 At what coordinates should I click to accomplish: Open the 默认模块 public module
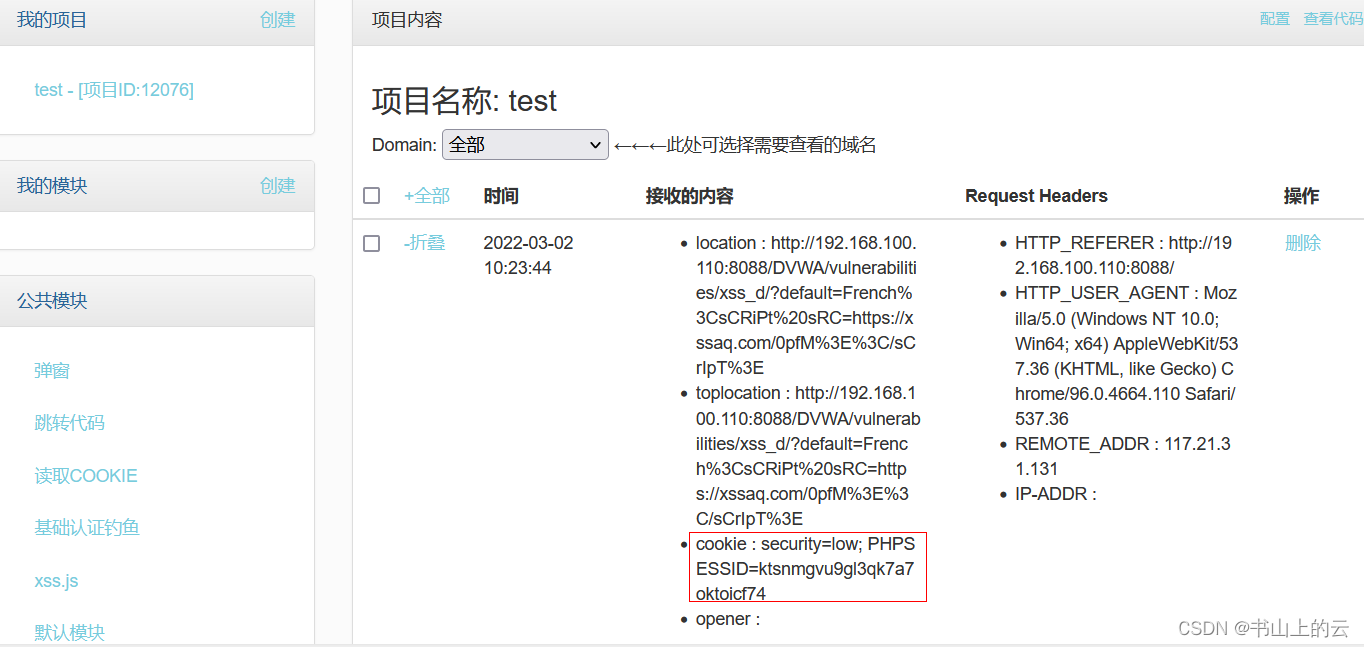point(69,633)
